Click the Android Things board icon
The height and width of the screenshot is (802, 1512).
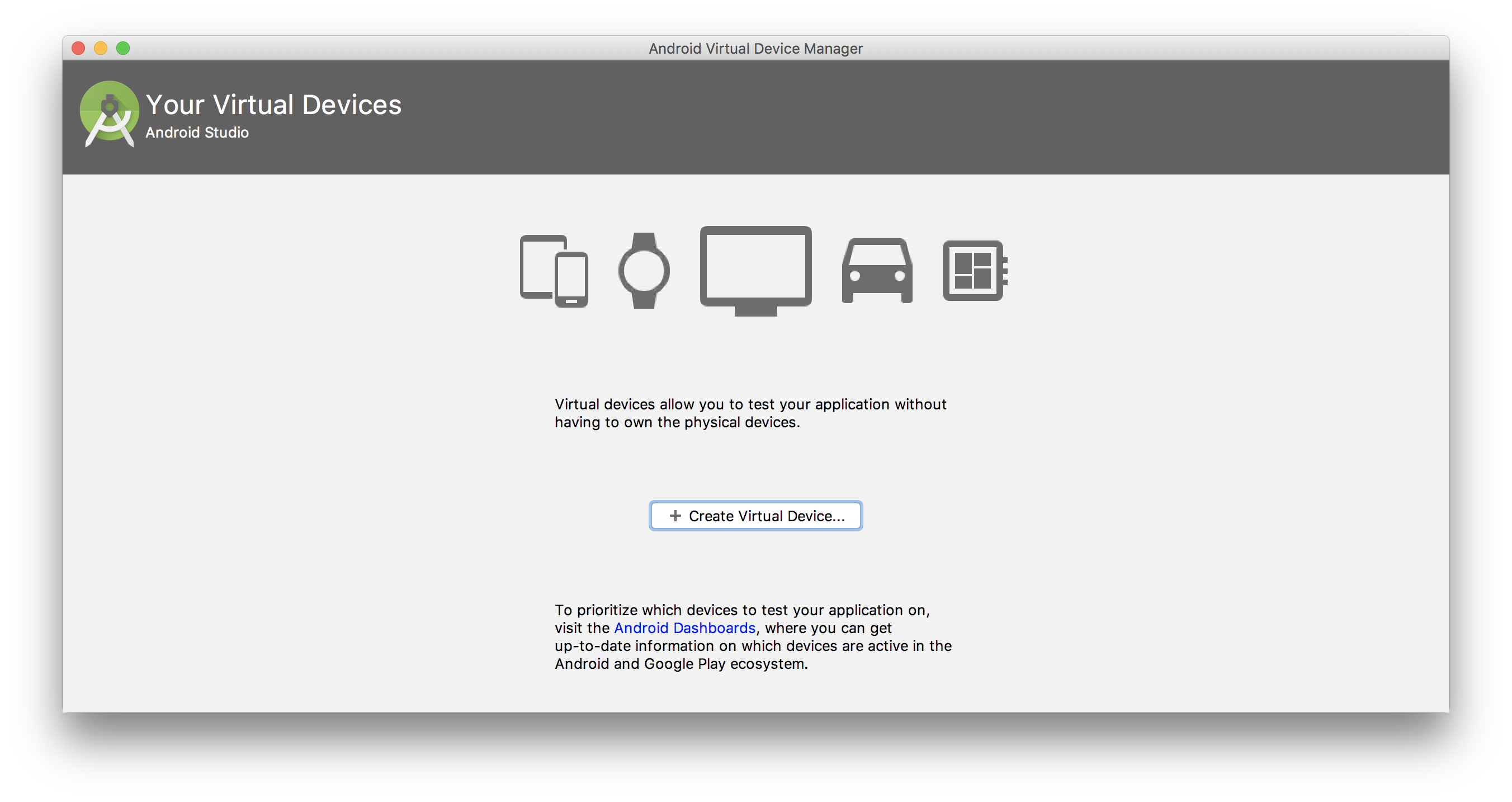coord(974,270)
